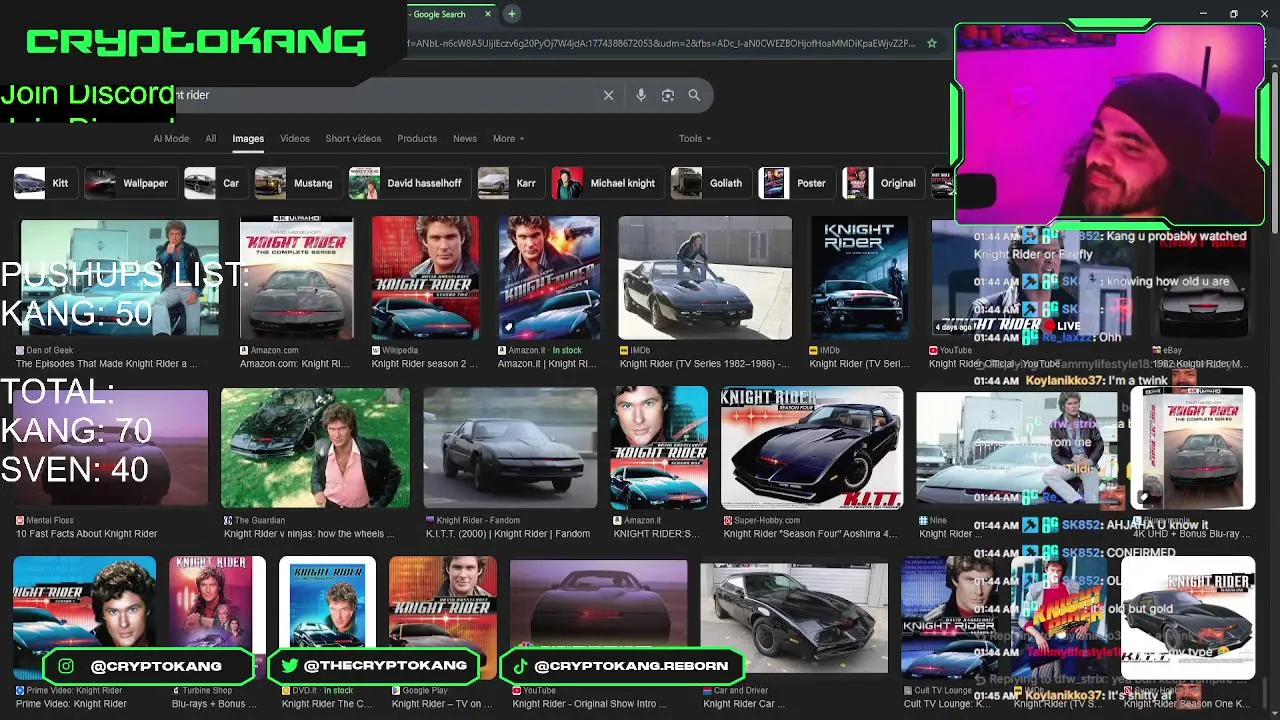
Task: Open Google Lens image search icon
Action: coord(668,95)
